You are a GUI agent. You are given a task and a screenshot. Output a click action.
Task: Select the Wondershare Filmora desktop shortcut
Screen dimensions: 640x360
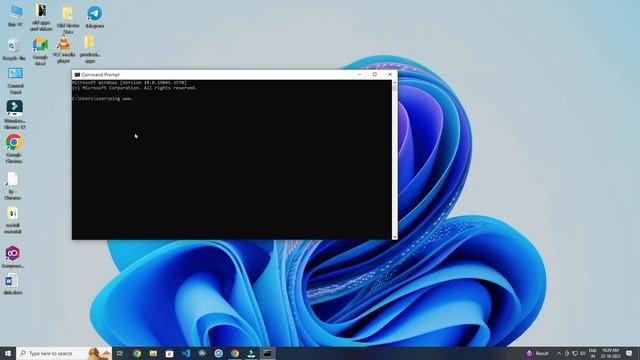15,115
